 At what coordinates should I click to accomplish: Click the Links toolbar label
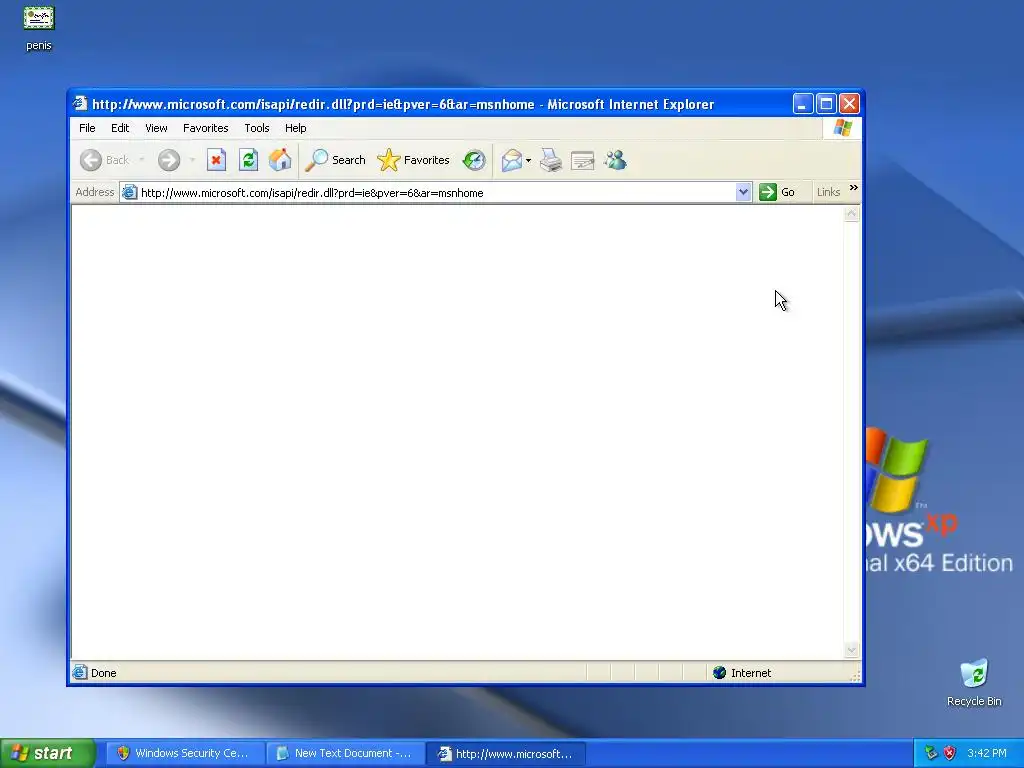[828, 192]
